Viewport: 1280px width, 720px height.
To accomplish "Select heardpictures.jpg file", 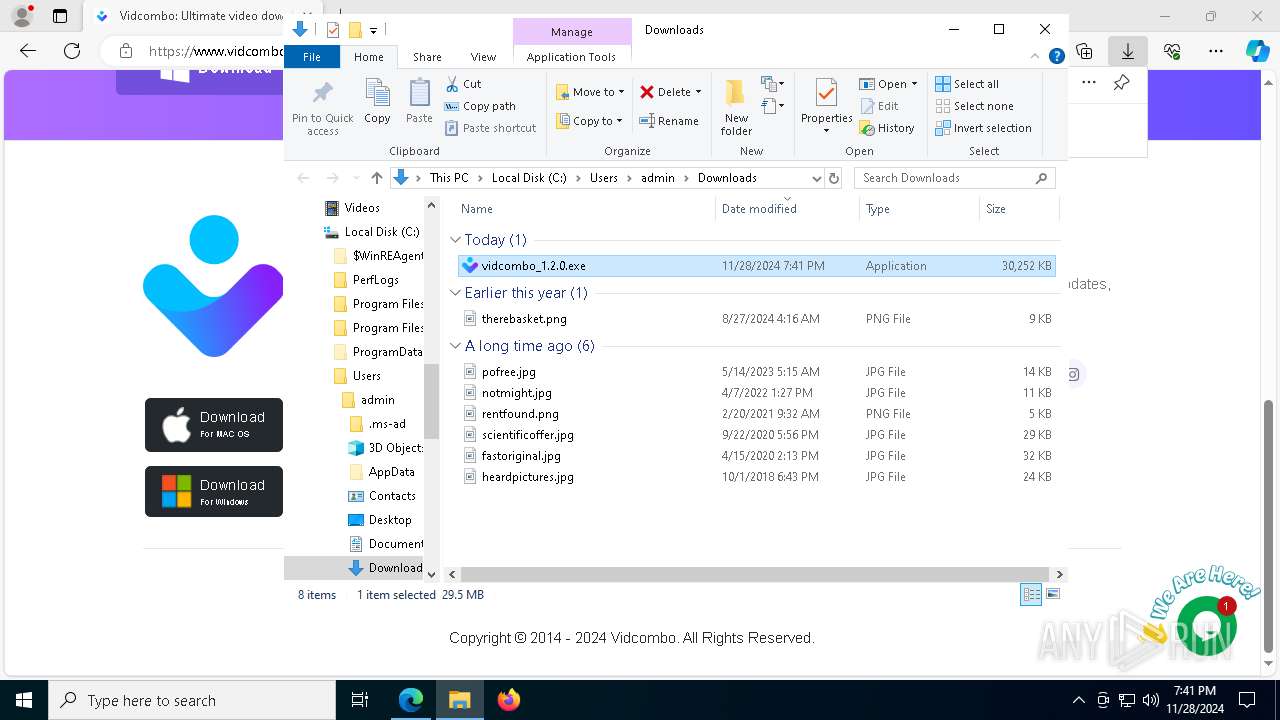I will [x=757, y=477].
